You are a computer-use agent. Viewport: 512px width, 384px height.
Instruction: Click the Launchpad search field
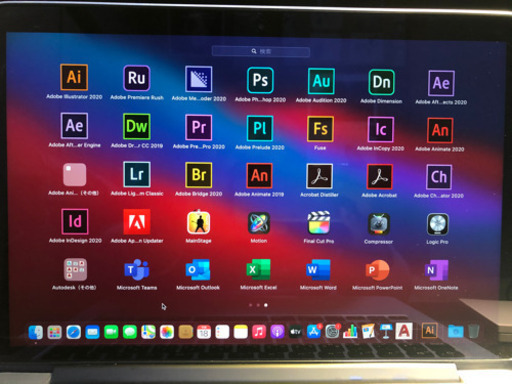click(261, 51)
